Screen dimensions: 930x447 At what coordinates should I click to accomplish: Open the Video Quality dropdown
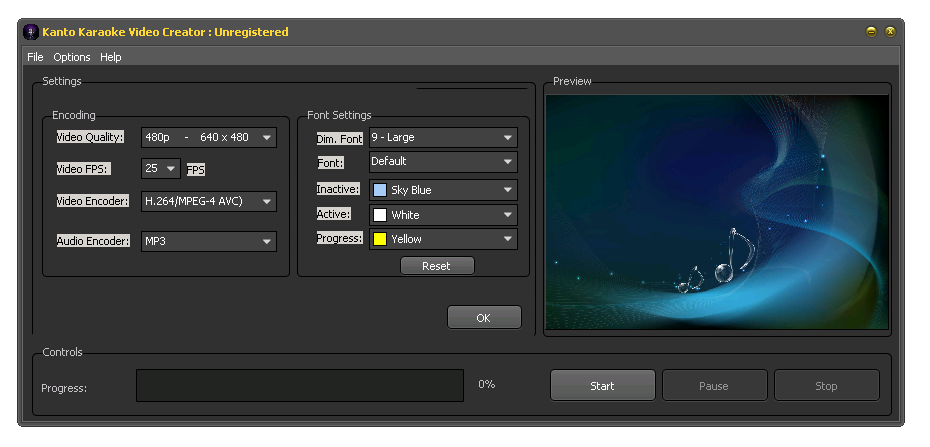click(209, 137)
